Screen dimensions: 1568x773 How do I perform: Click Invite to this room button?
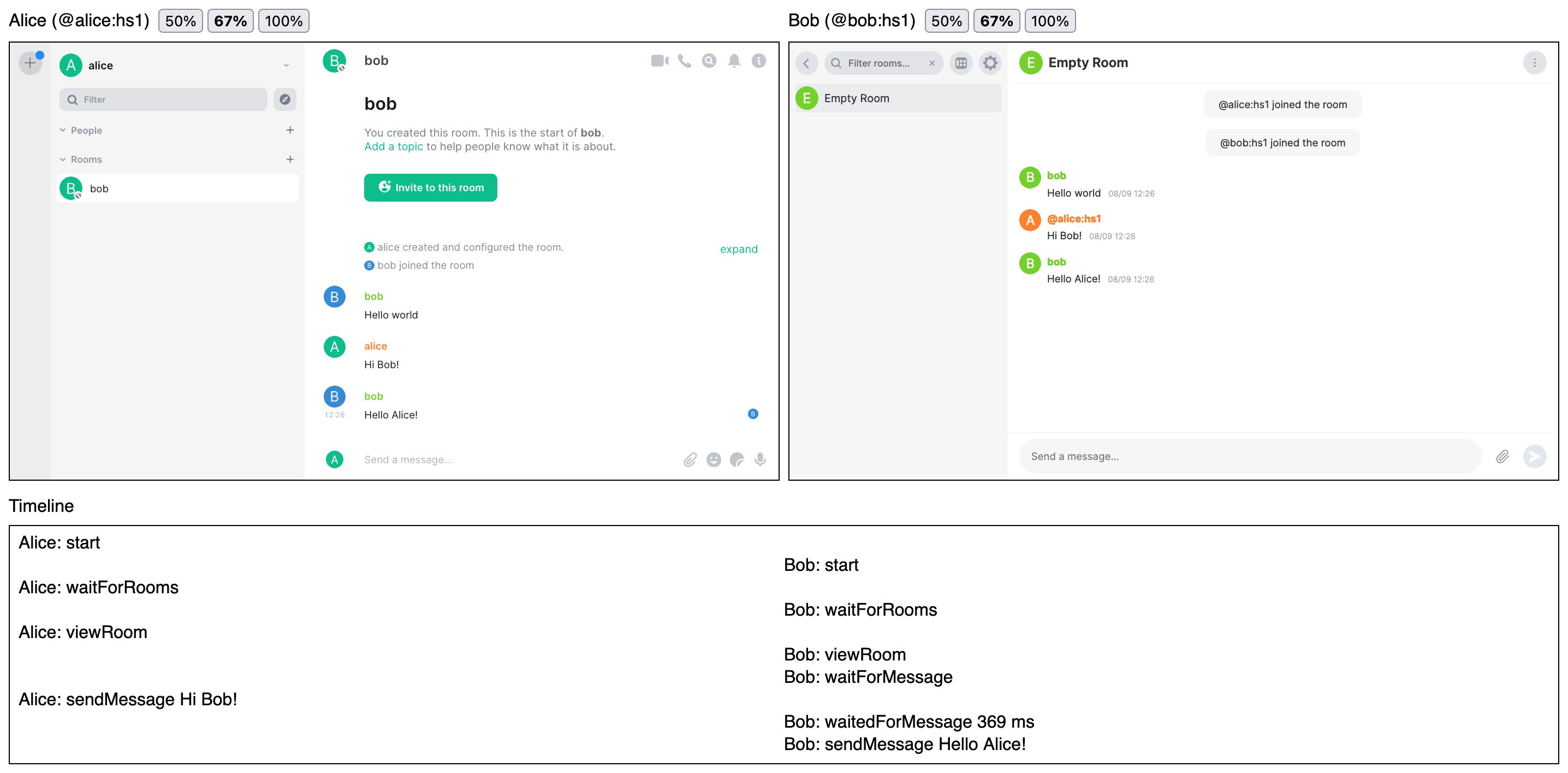430,187
